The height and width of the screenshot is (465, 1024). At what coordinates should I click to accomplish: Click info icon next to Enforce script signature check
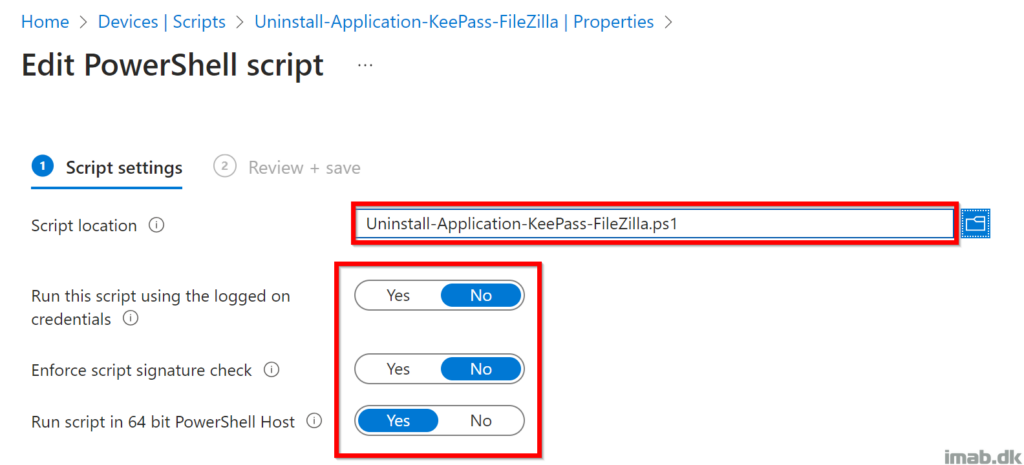pyautogui.click(x=271, y=370)
